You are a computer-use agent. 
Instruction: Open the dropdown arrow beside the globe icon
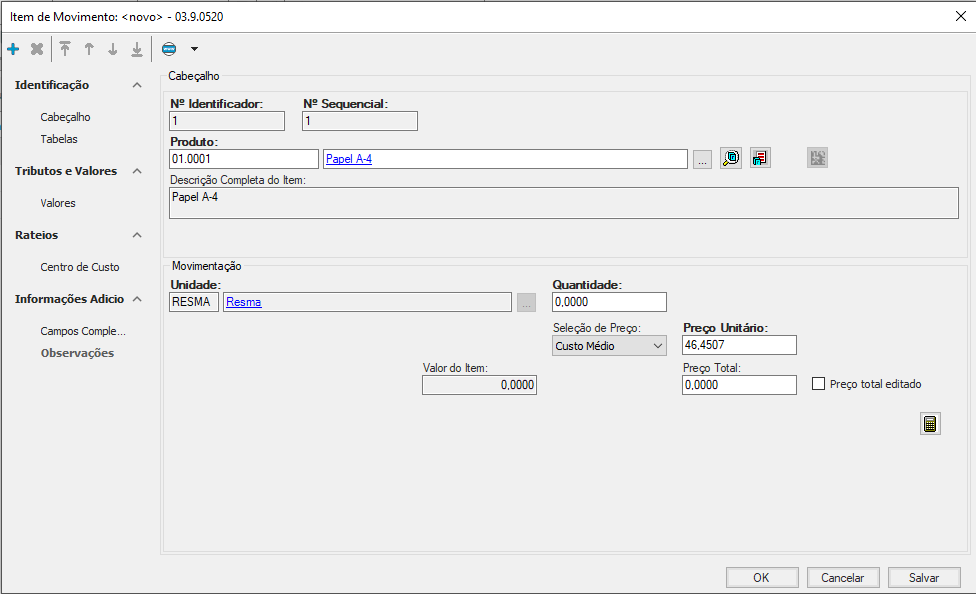pyautogui.click(x=194, y=49)
